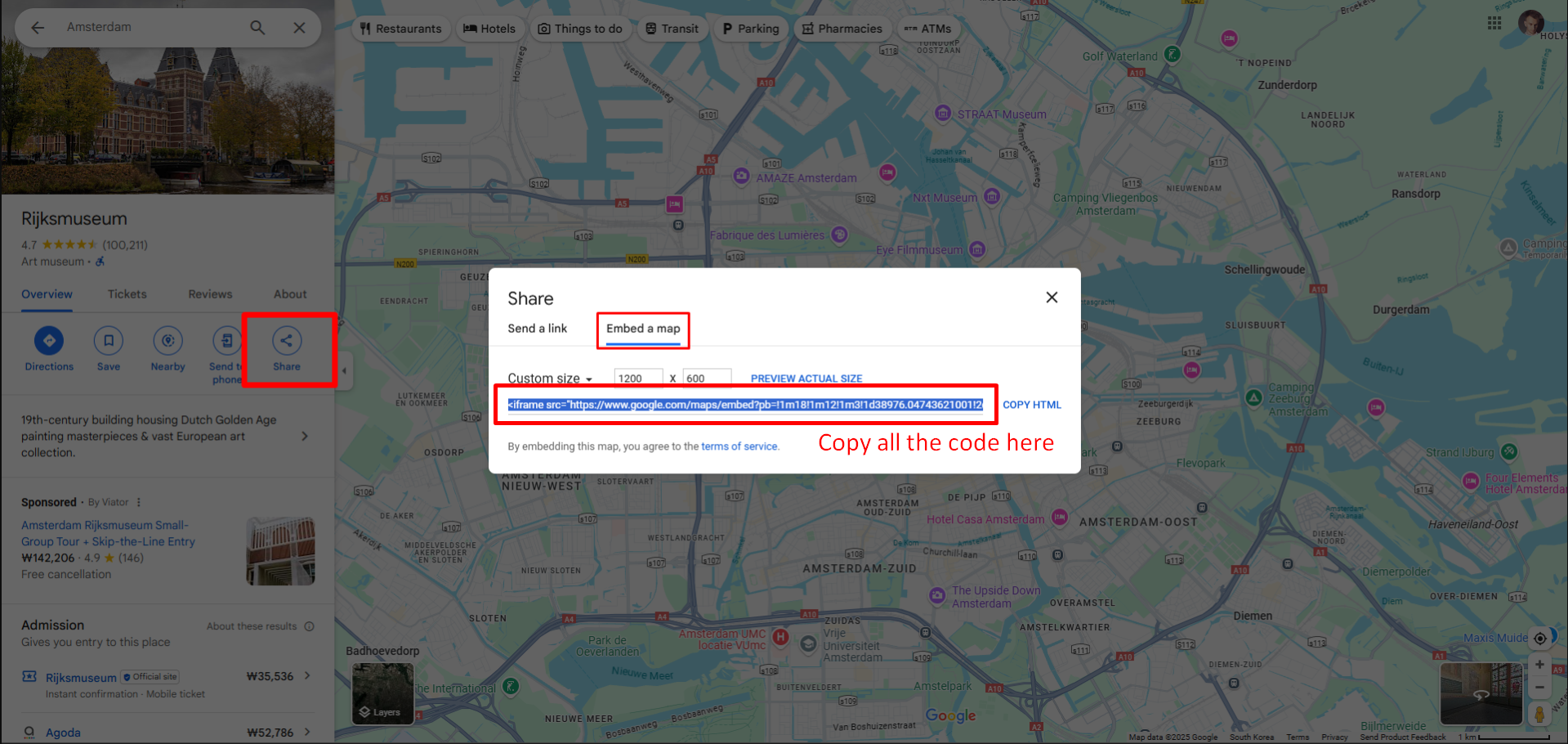This screenshot has width=1568, height=744.
Task: Collapse the side panel
Action: pyautogui.click(x=344, y=371)
